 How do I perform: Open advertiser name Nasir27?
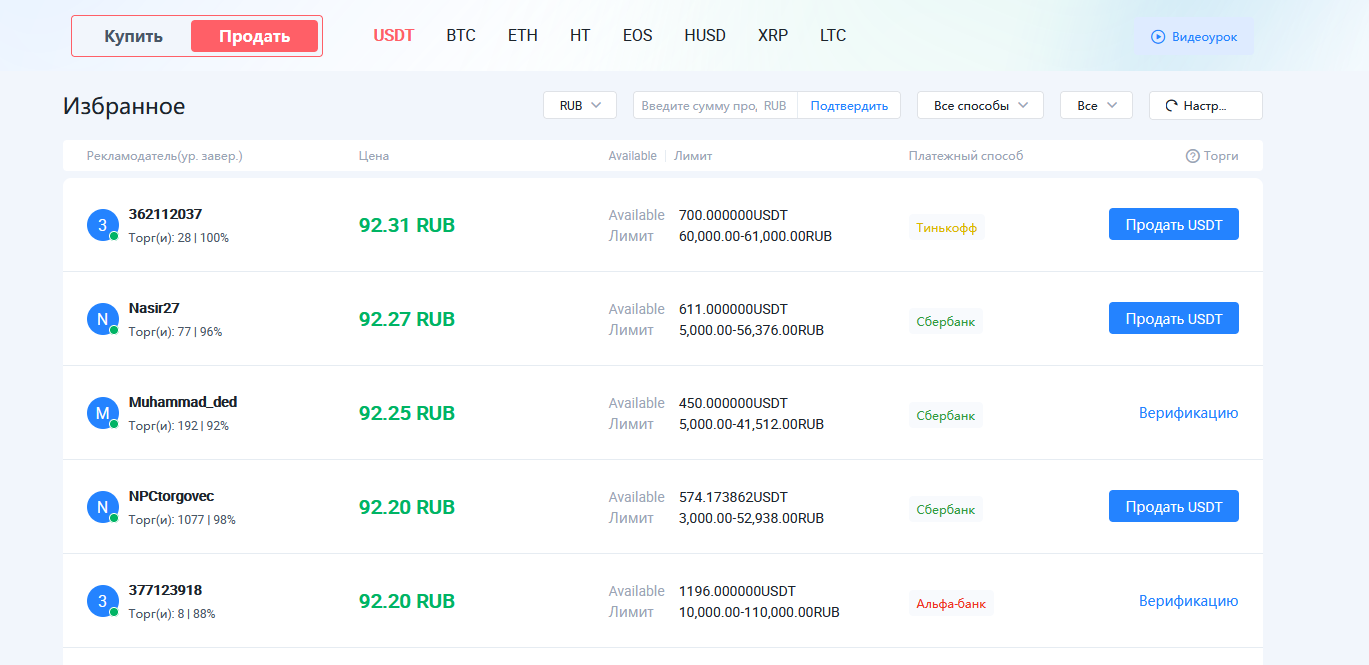(154, 308)
